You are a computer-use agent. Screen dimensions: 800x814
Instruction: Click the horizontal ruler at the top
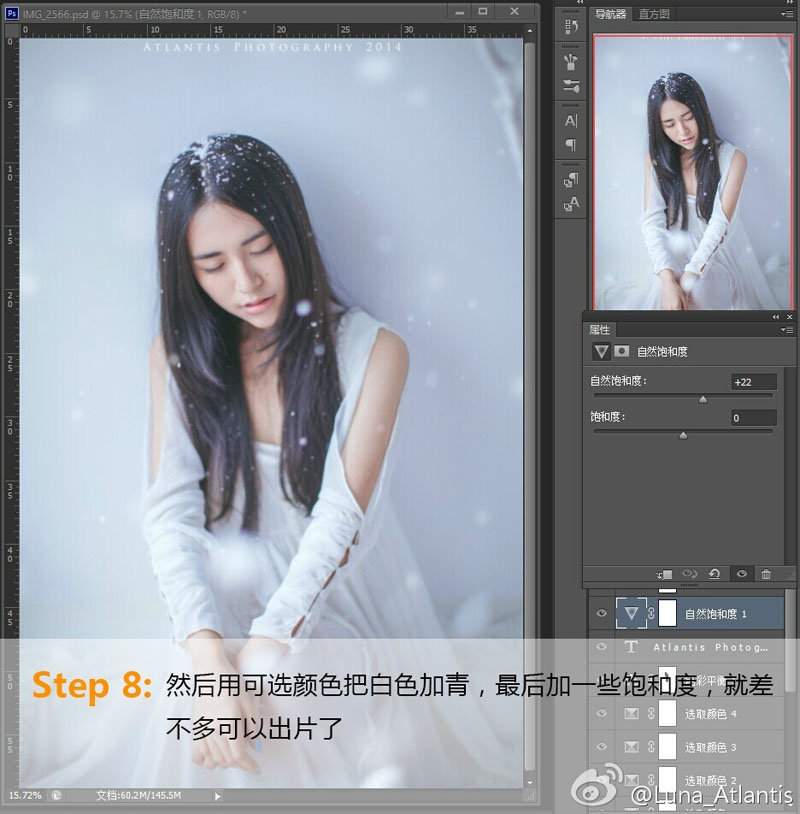[x=271, y=31]
